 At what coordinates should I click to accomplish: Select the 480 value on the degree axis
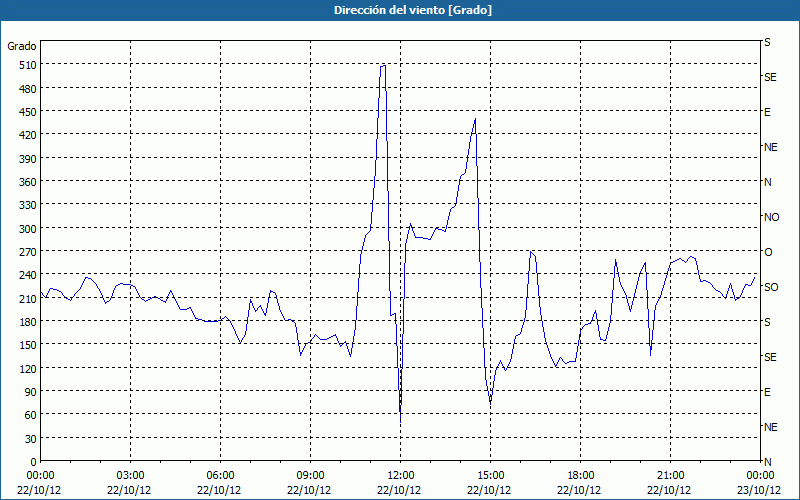coord(28,89)
